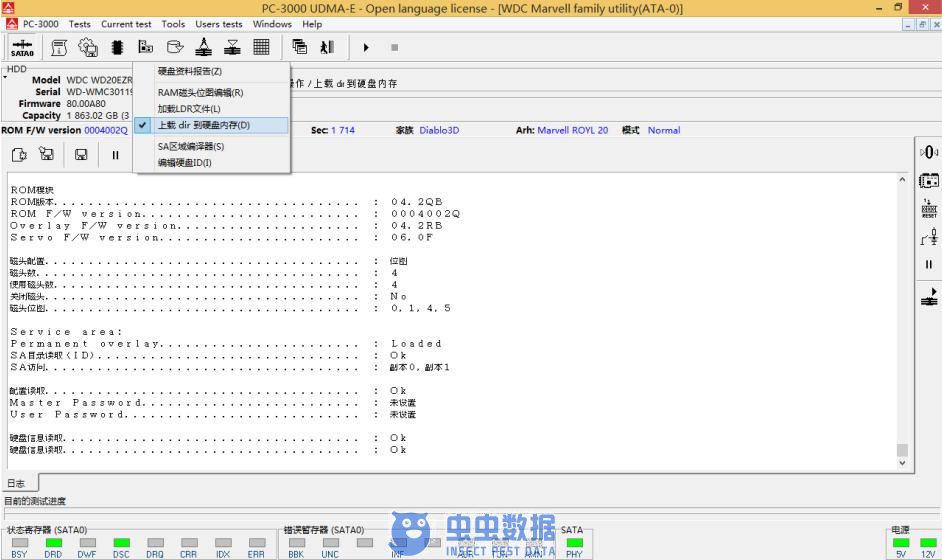
Task: Restore the inner utility child window
Action: click(x=922, y=25)
